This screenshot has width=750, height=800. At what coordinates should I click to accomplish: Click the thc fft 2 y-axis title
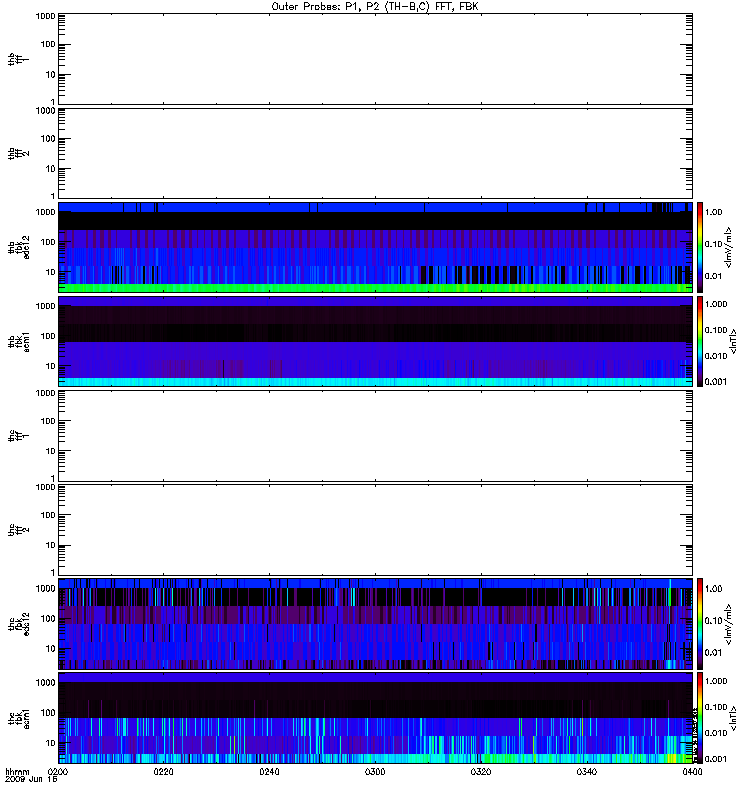pyautogui.click(x=18, y=530)
